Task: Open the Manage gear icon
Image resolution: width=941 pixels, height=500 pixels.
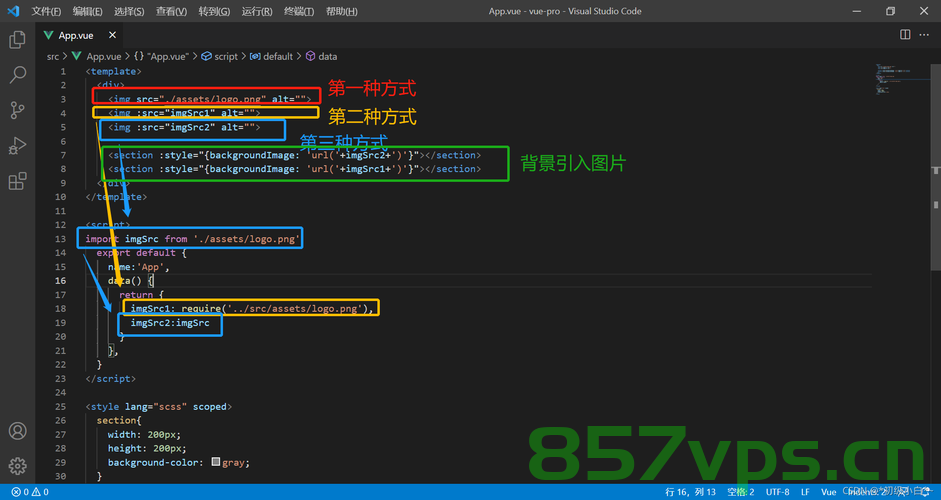Action: point(17,466)
